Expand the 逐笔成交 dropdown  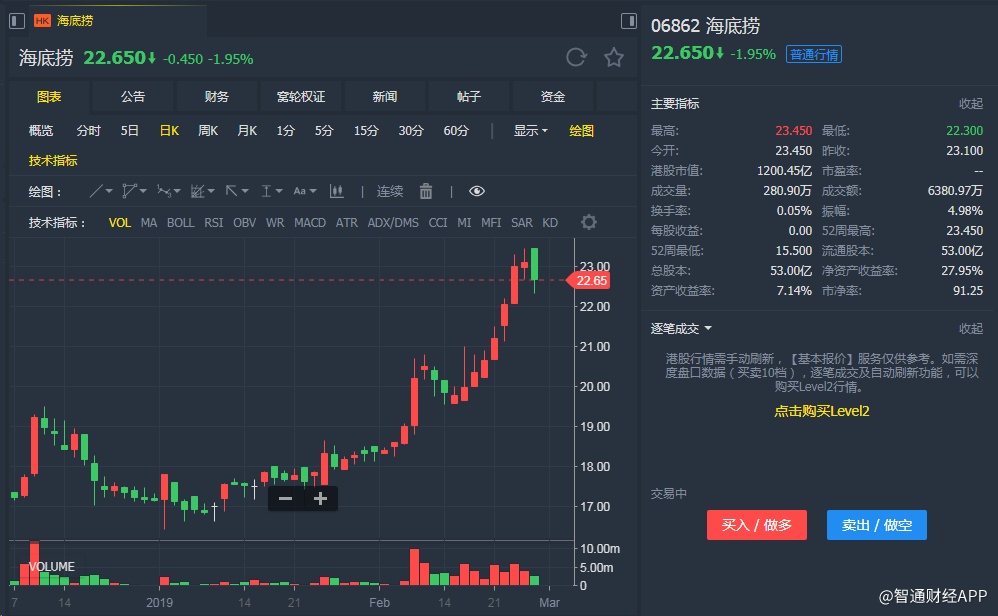point(681,328)
